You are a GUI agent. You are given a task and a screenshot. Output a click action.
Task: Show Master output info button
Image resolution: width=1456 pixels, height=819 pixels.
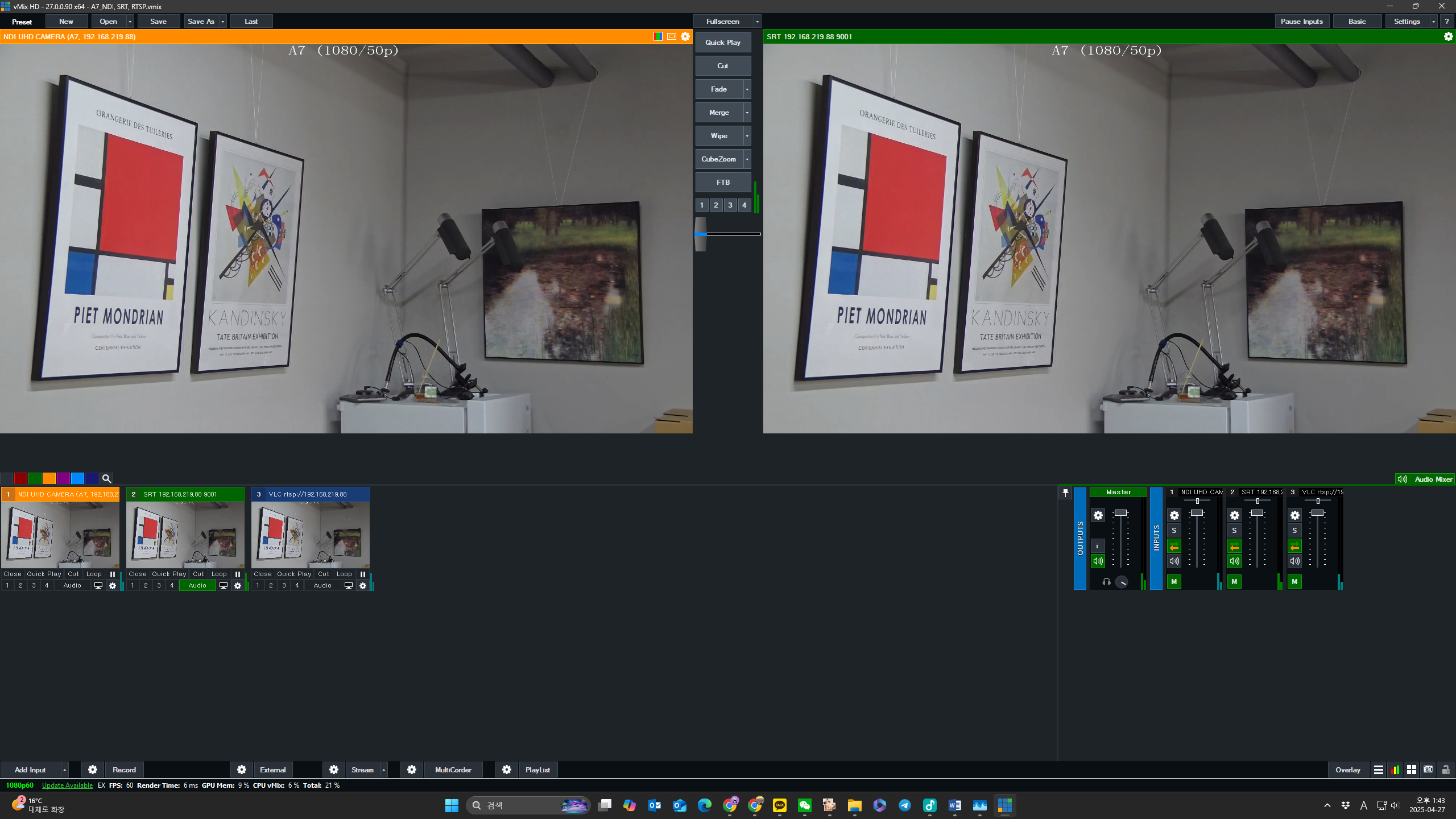tap(1098, 546)
